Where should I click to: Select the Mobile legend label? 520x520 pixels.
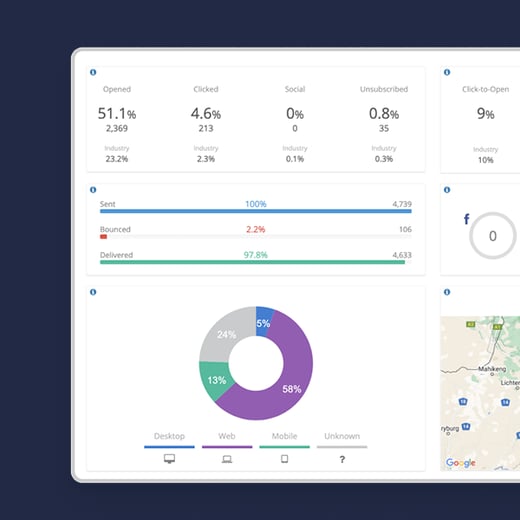pyautogui.click(x=284, y=436)
